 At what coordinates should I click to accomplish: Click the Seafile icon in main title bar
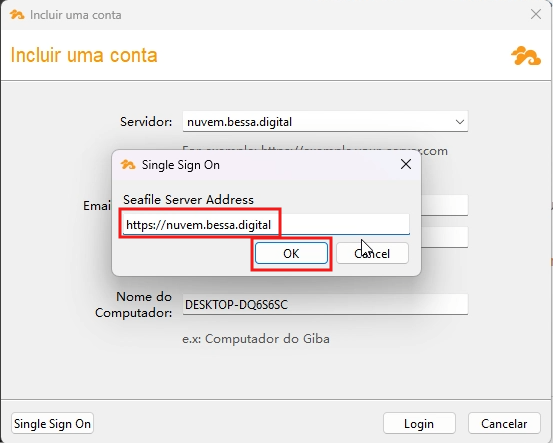click(x=17, y=15)
